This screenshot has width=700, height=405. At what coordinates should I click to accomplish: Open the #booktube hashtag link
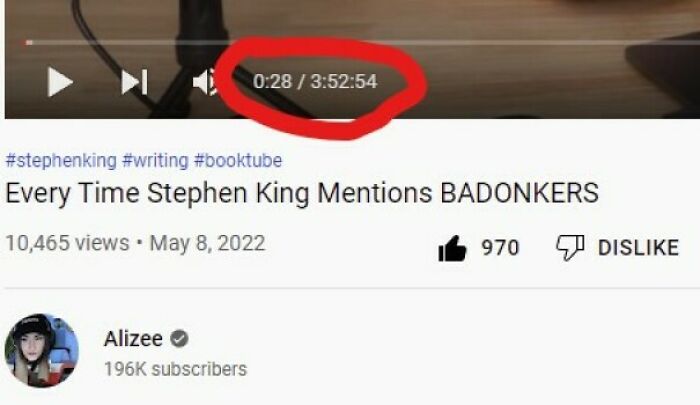pyautogui.click(x=238, y=160)
